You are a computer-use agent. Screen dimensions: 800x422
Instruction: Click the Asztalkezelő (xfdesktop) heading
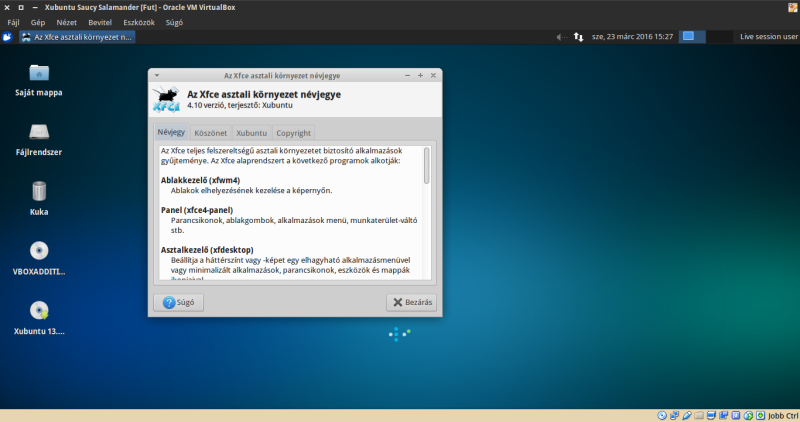coord(207,250)
